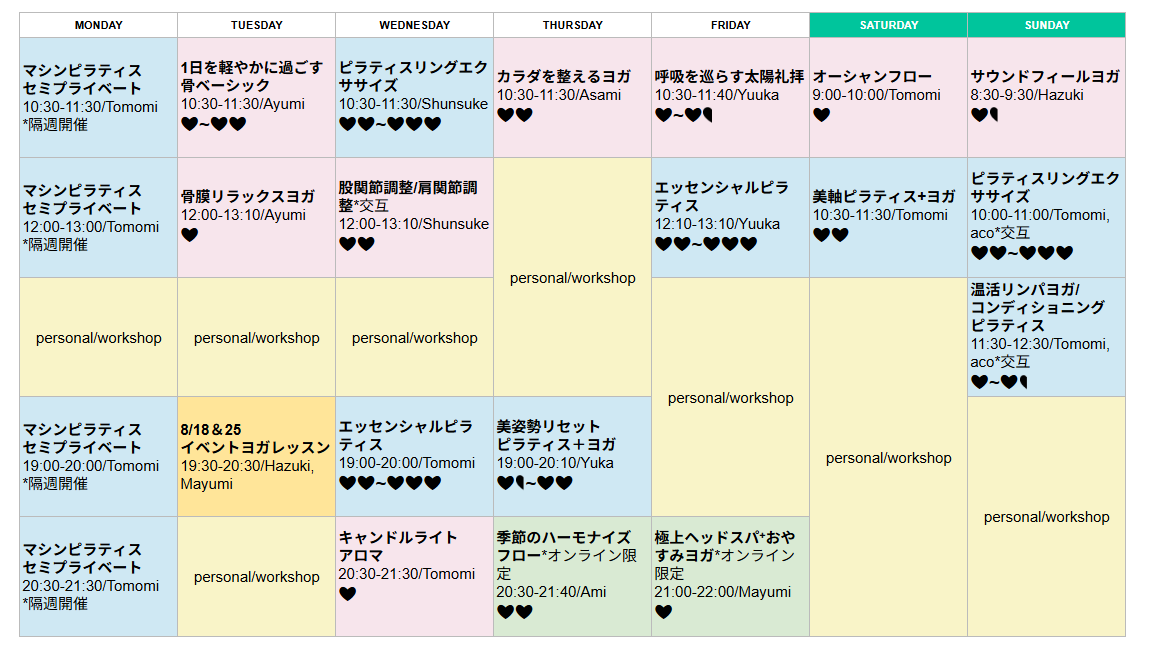Click the heart under 極上ヘッドスパ おやすみヨガ

663,612
